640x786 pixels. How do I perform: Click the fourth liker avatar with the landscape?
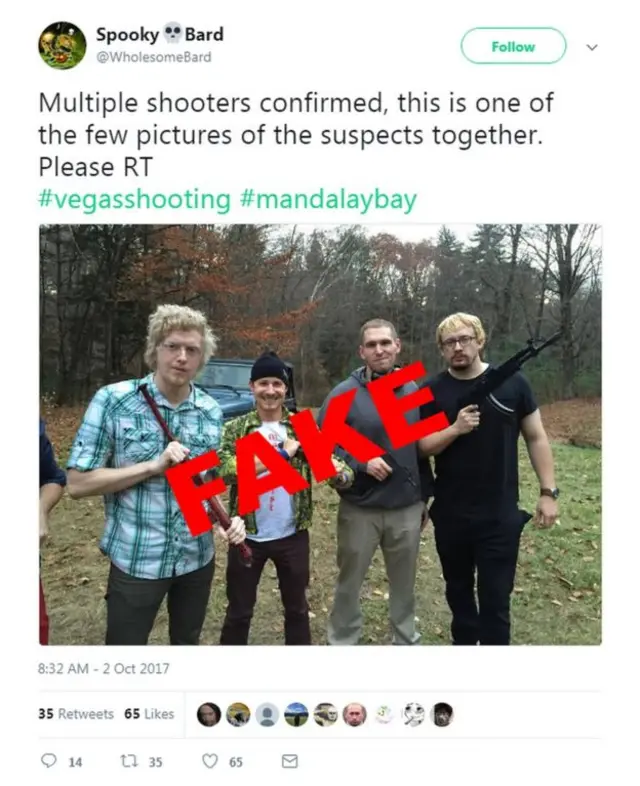coord(296,714)
